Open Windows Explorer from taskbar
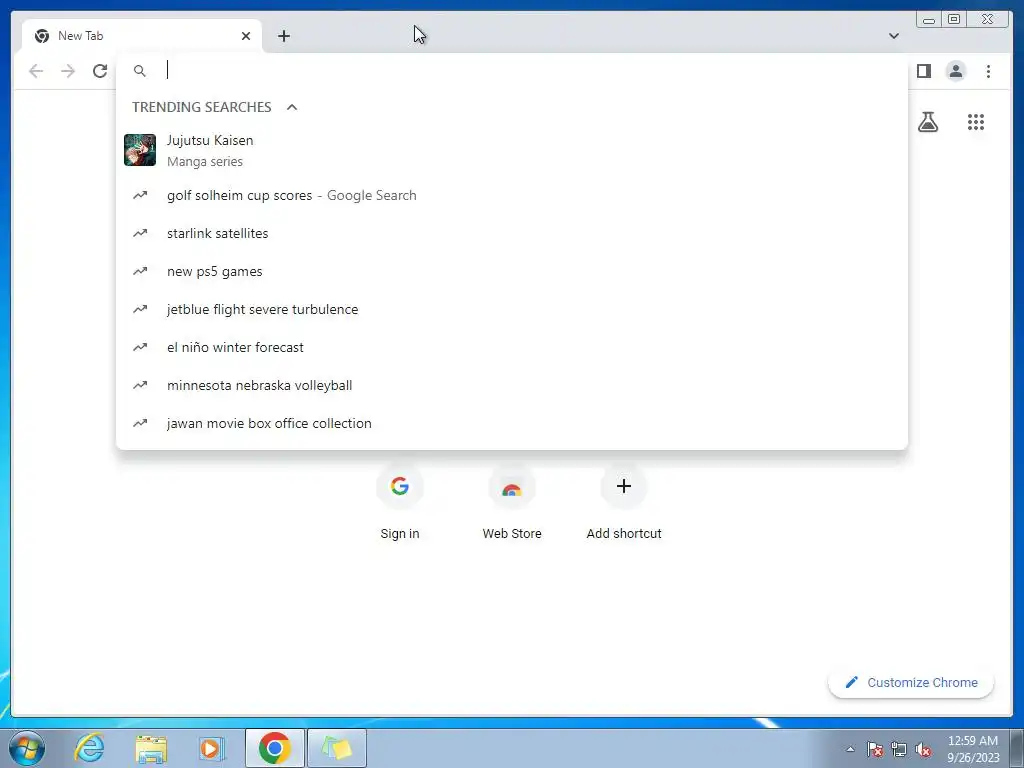 click(151, 748)
